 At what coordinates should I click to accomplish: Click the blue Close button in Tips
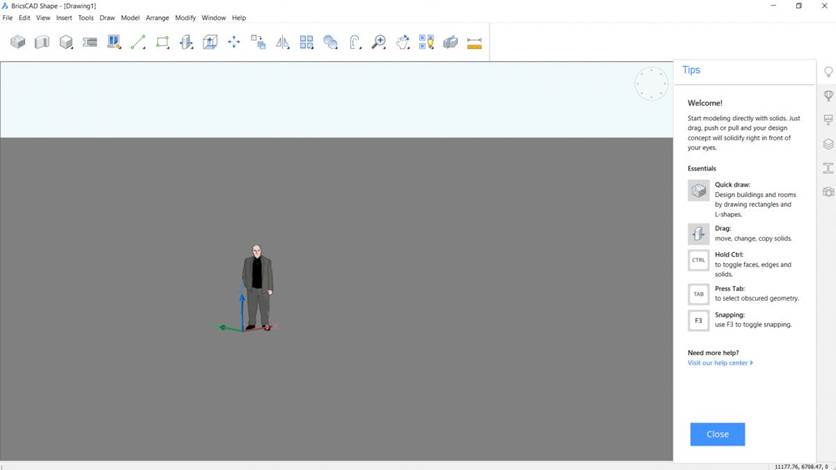717,434
